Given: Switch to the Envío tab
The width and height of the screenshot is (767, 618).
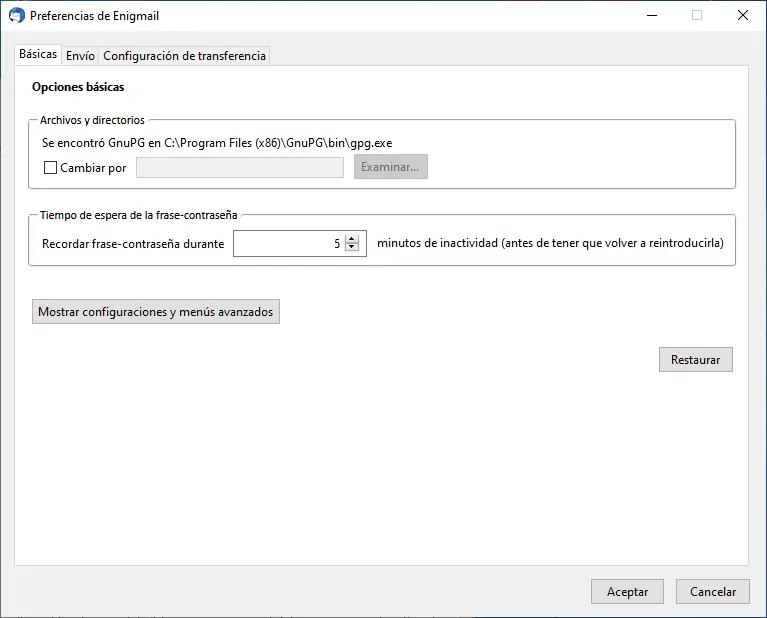Looking at the screenshot, I should point(81,56).
